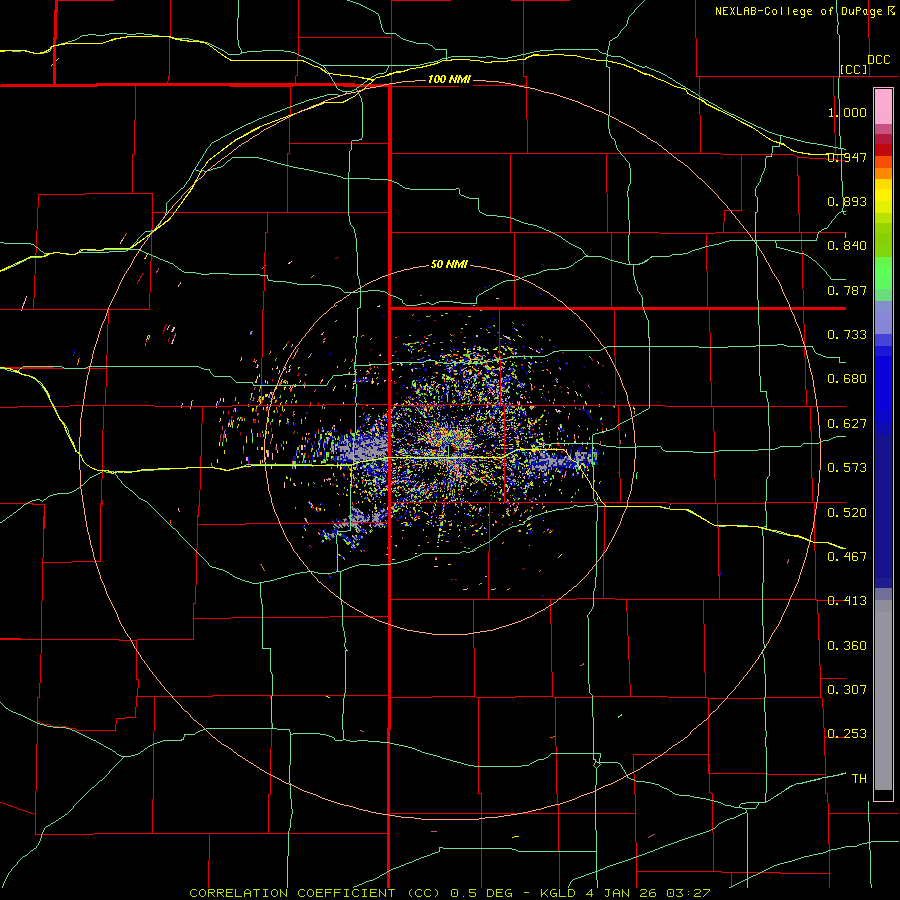This screenshot has height=900, width=900.
Task: Click the 0.893 color scale value
Action: pyautogui.click(x=847, y=201)
